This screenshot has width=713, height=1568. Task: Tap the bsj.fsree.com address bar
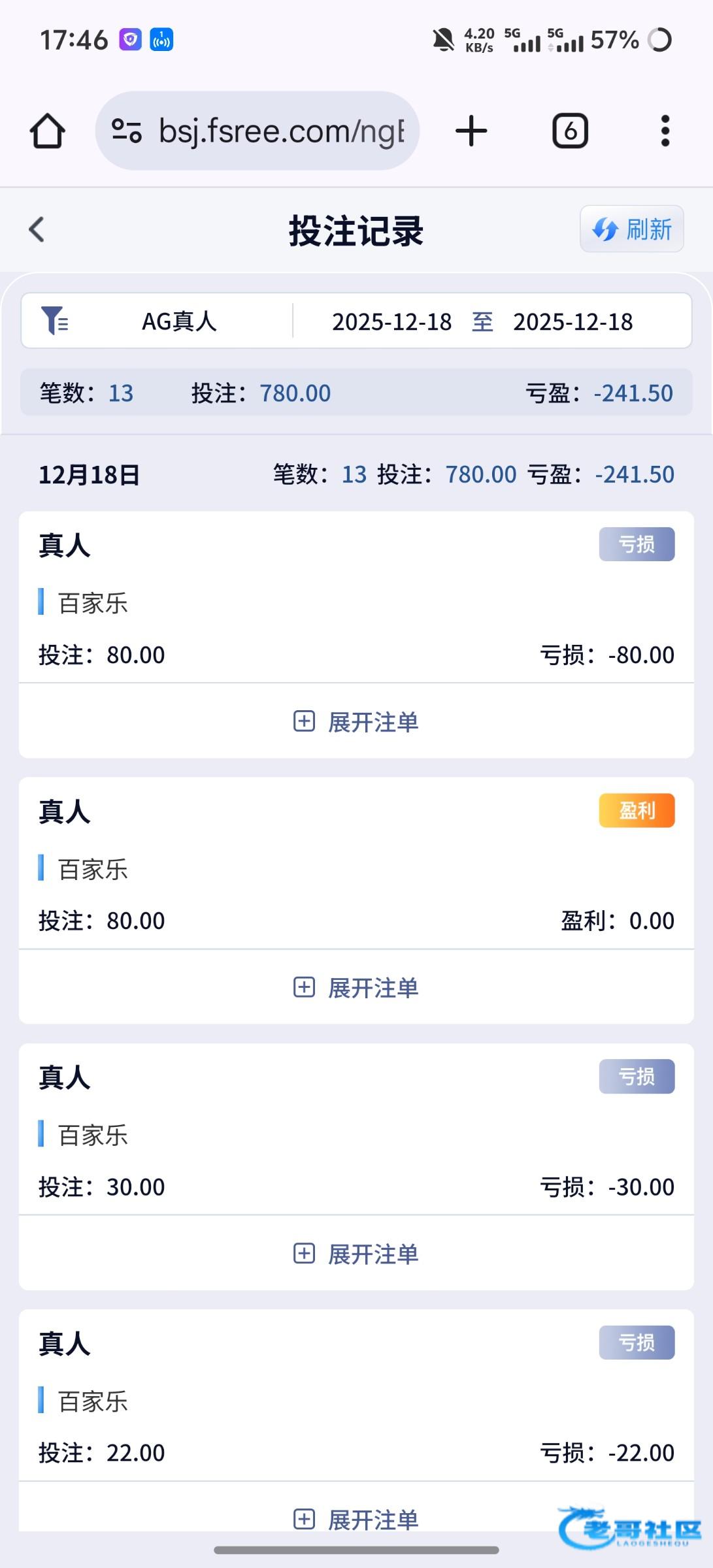pos(281,131)
